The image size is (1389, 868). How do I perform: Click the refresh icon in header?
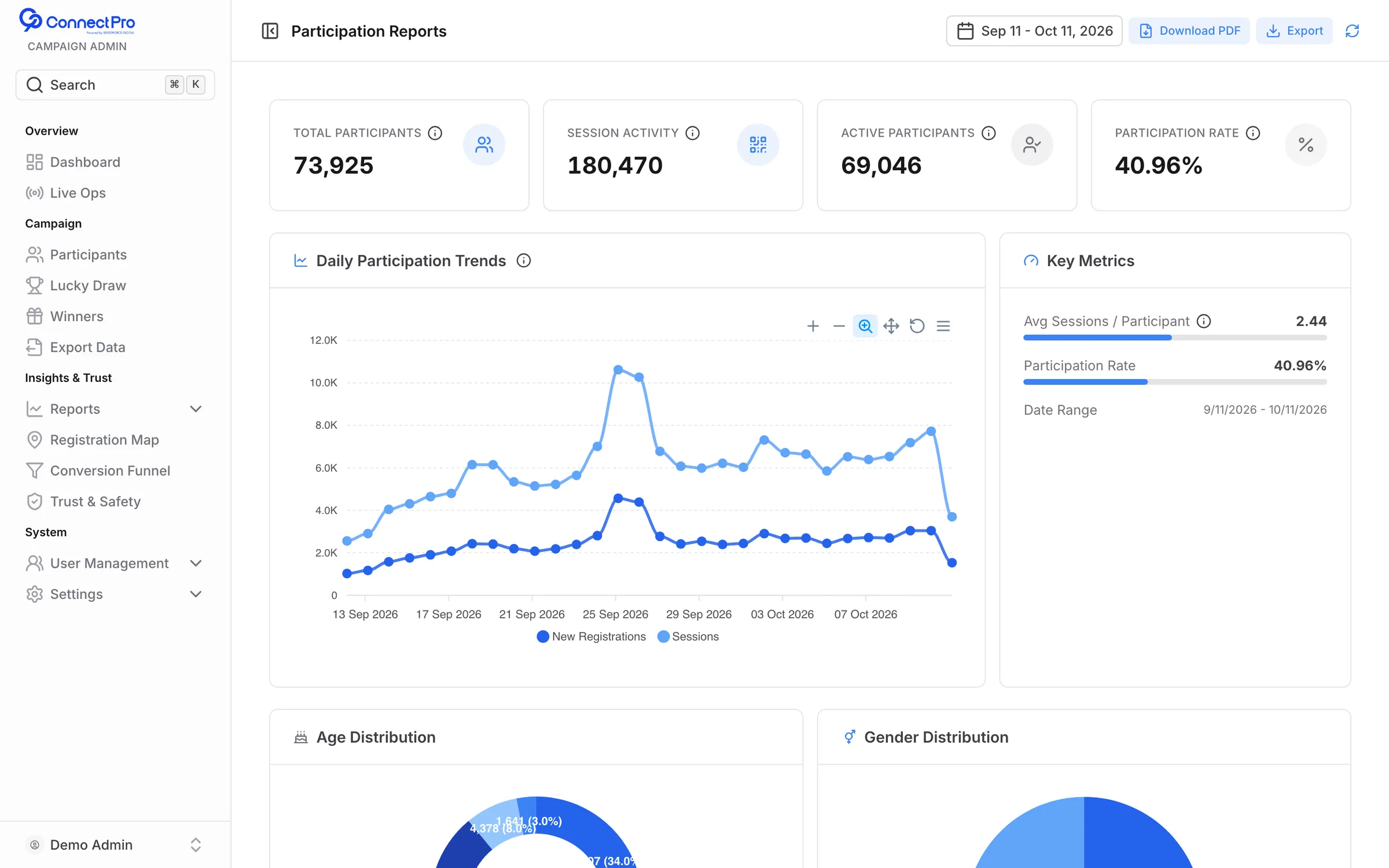(x=1352, y=31)
